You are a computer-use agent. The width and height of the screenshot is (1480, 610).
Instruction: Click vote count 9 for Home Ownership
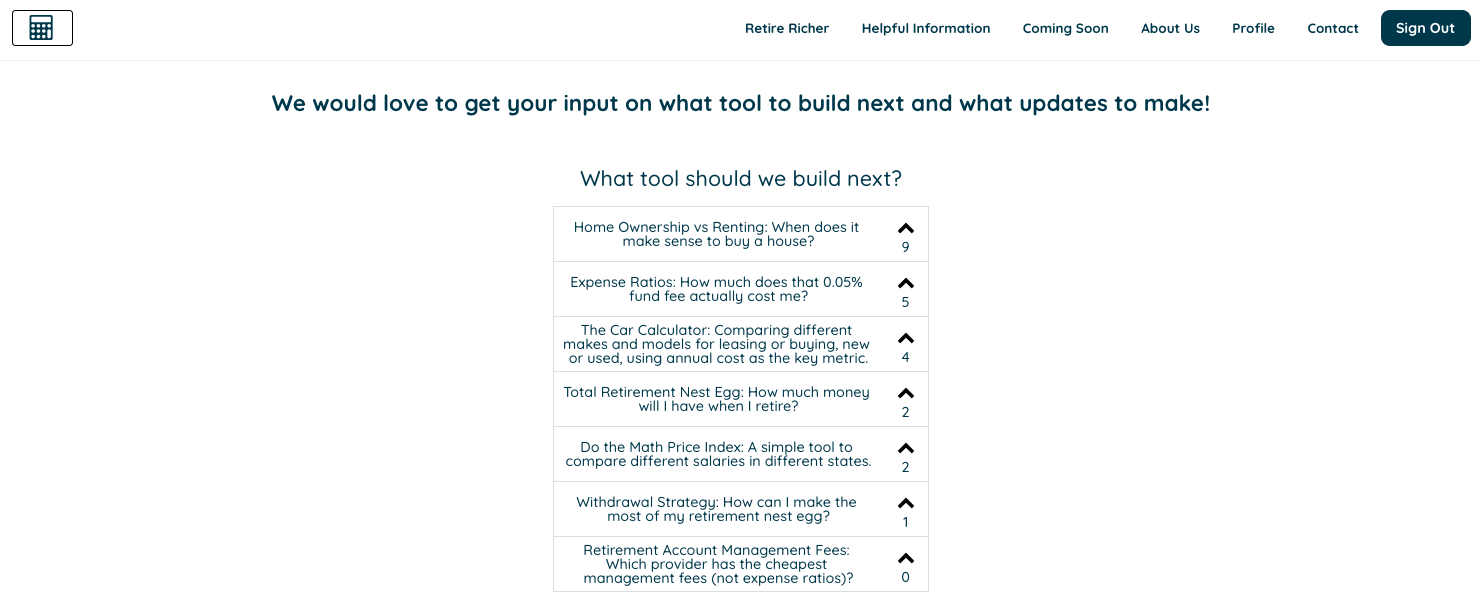[x=906, y=247]
